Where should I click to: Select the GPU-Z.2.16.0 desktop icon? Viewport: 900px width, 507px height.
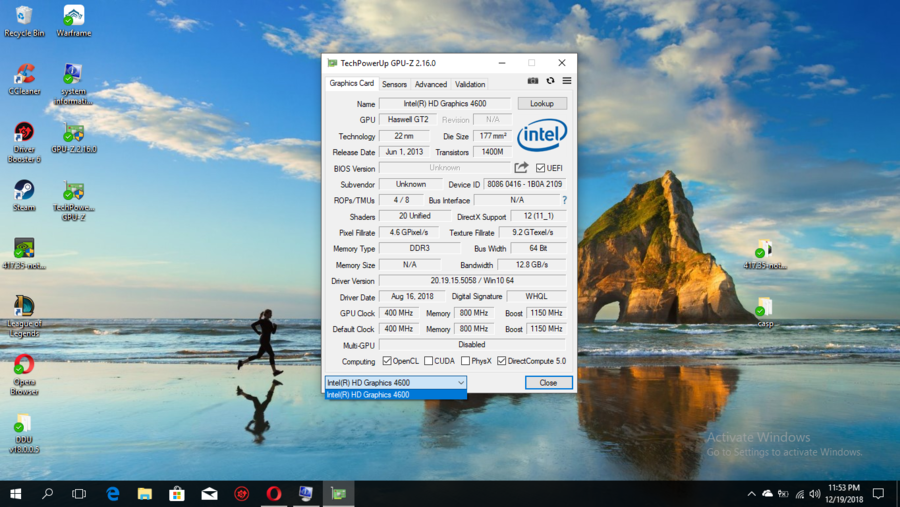[73, 138]
